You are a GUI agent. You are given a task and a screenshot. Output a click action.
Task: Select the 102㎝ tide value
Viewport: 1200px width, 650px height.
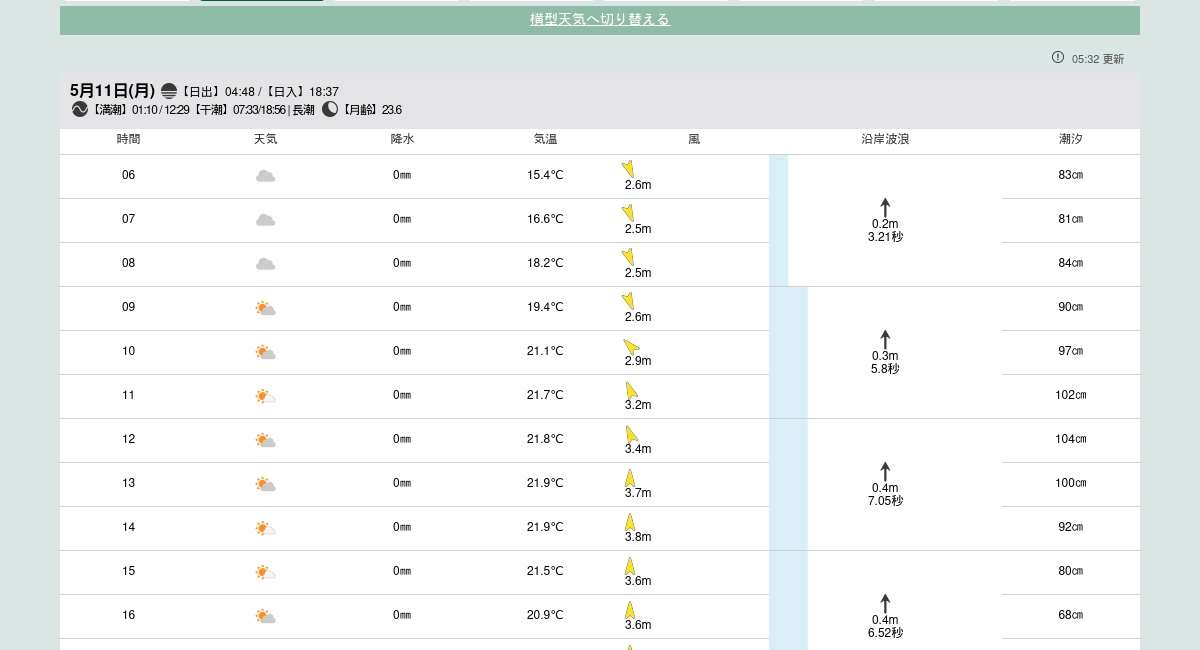pyautogui.click(x=1071, y=395)
